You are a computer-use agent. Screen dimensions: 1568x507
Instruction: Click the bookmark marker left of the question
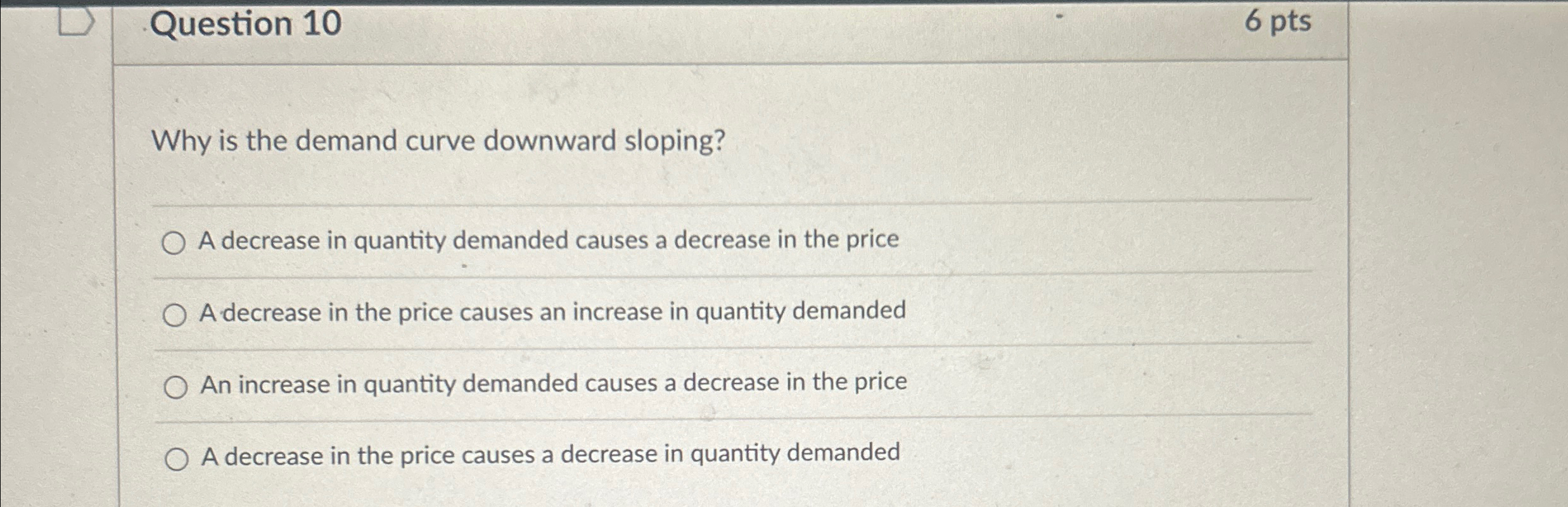point(76,20)
